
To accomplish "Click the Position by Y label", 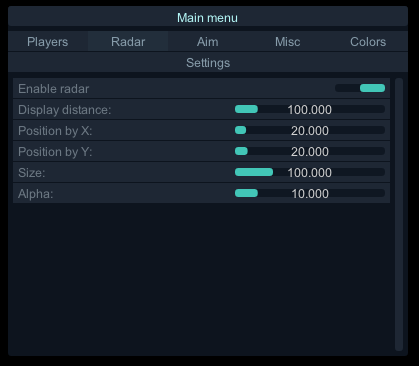I will point(55,152).
